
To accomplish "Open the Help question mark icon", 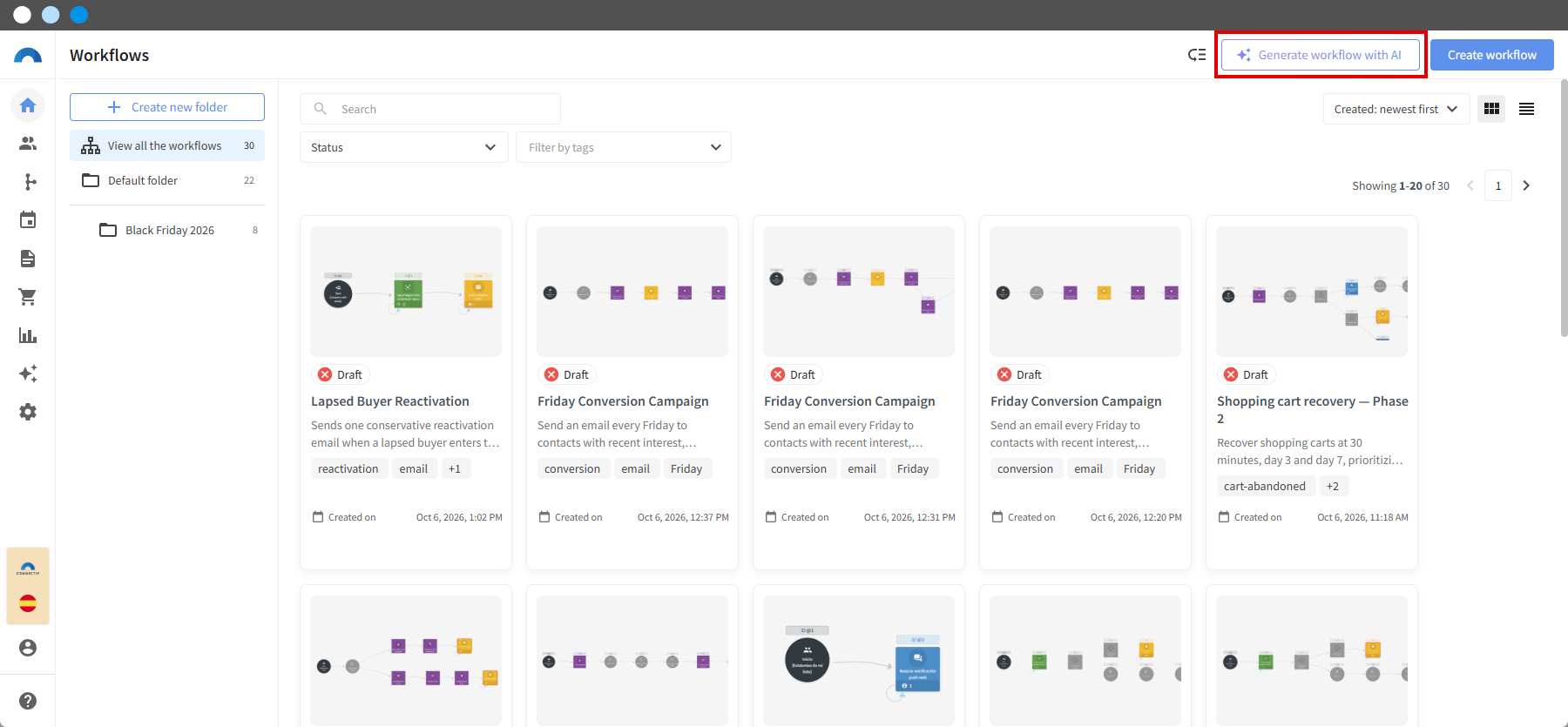I will click(28, 701).
